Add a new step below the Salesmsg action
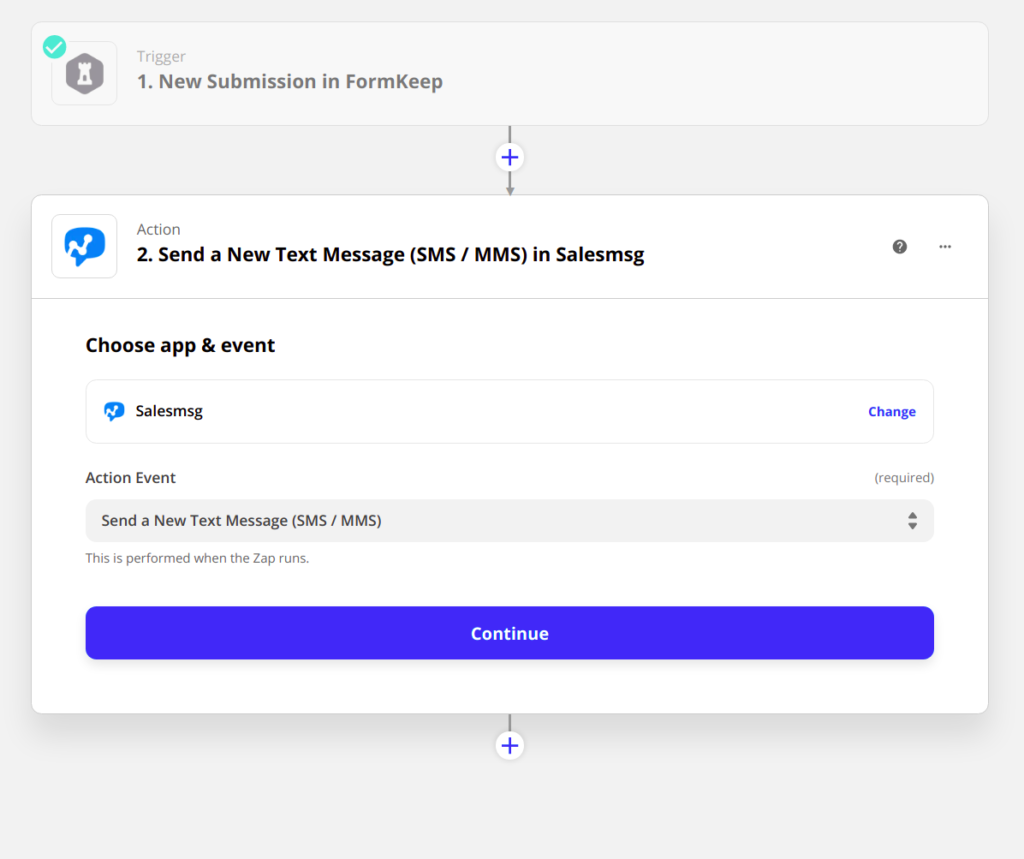The width and height of the screenshot is (1024, 859). coord(510,746)
